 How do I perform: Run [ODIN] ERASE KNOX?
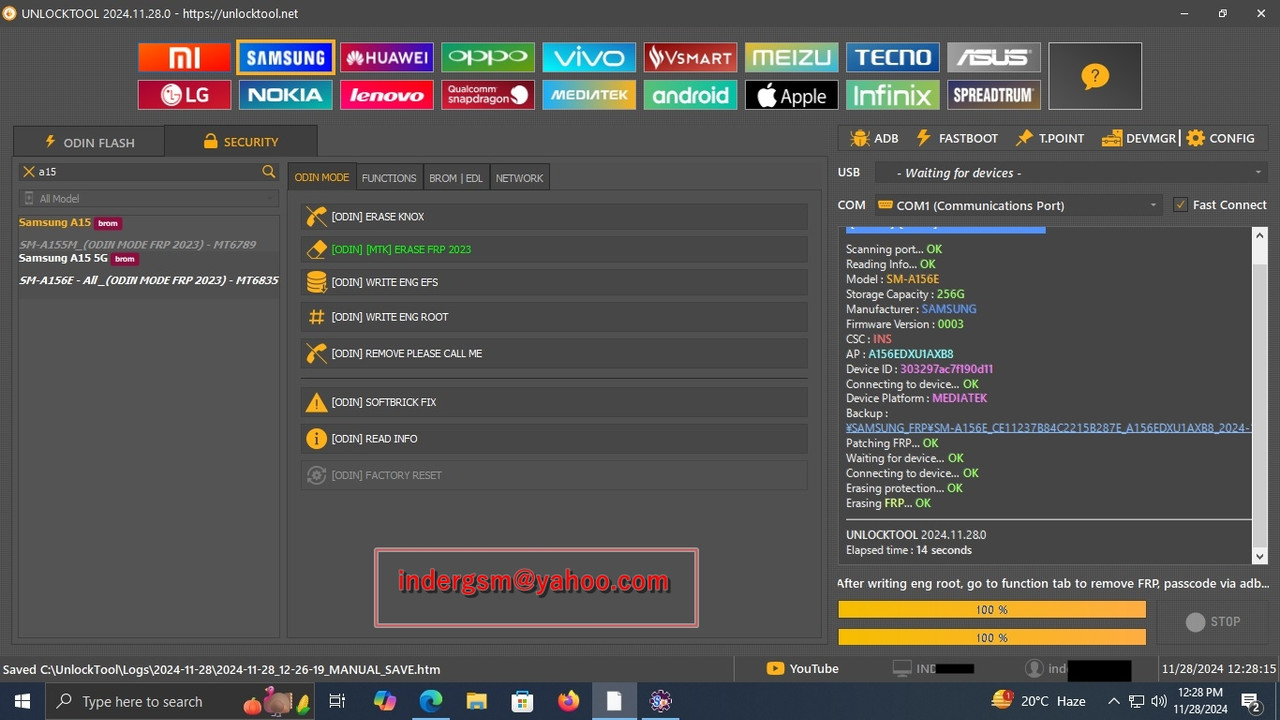tap(554, 217)
